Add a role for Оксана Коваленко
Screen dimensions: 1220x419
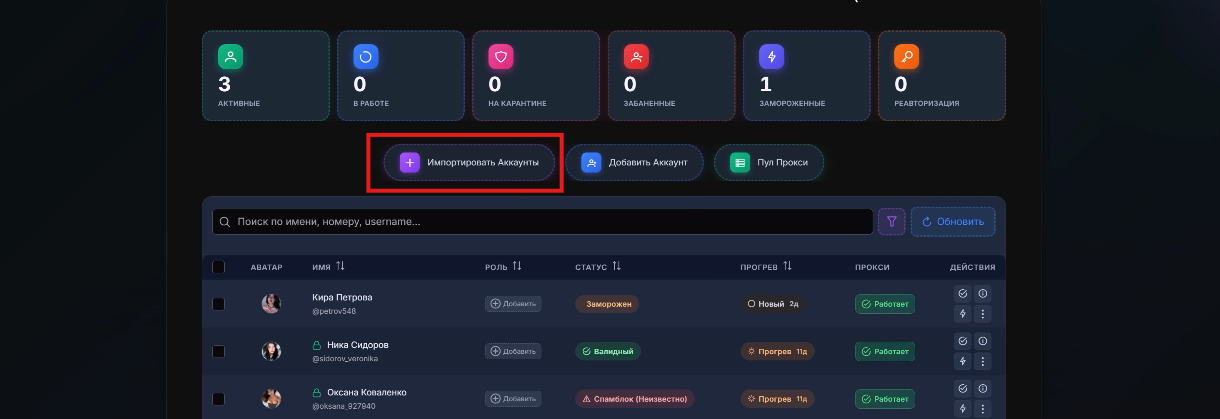pos(513,398)
